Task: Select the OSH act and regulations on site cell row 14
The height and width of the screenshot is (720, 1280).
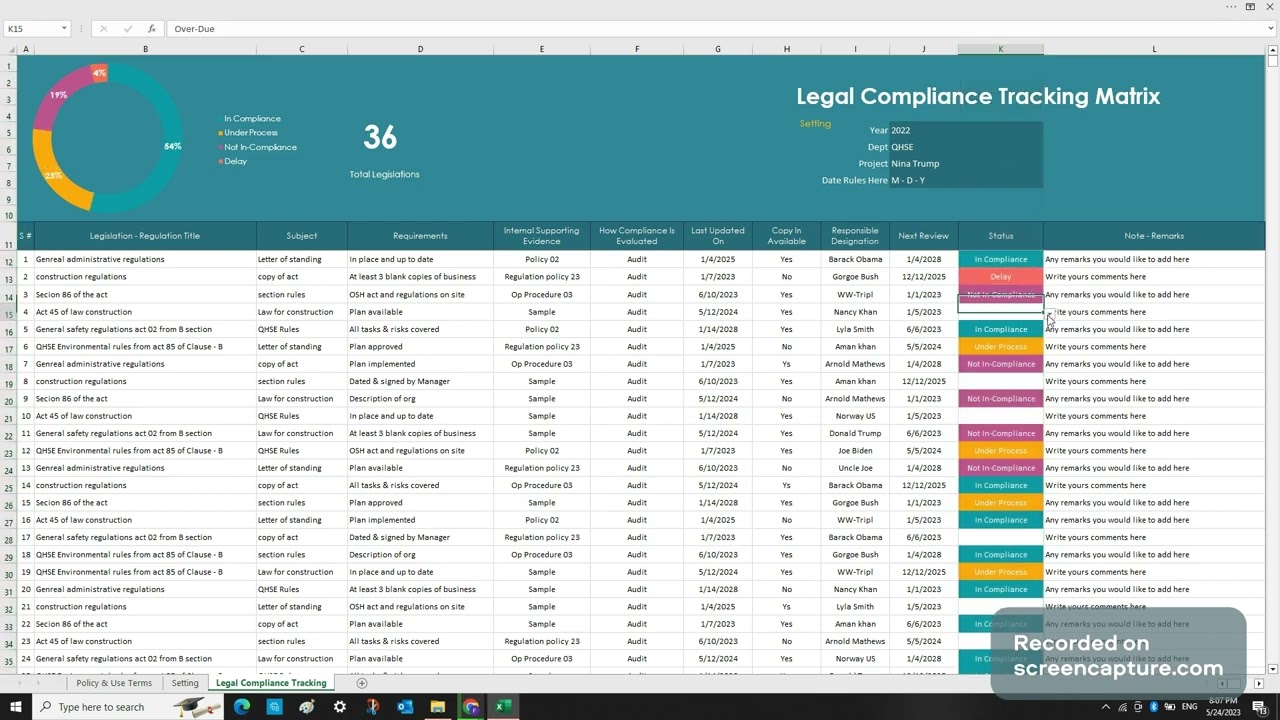Action: (420, 295)
